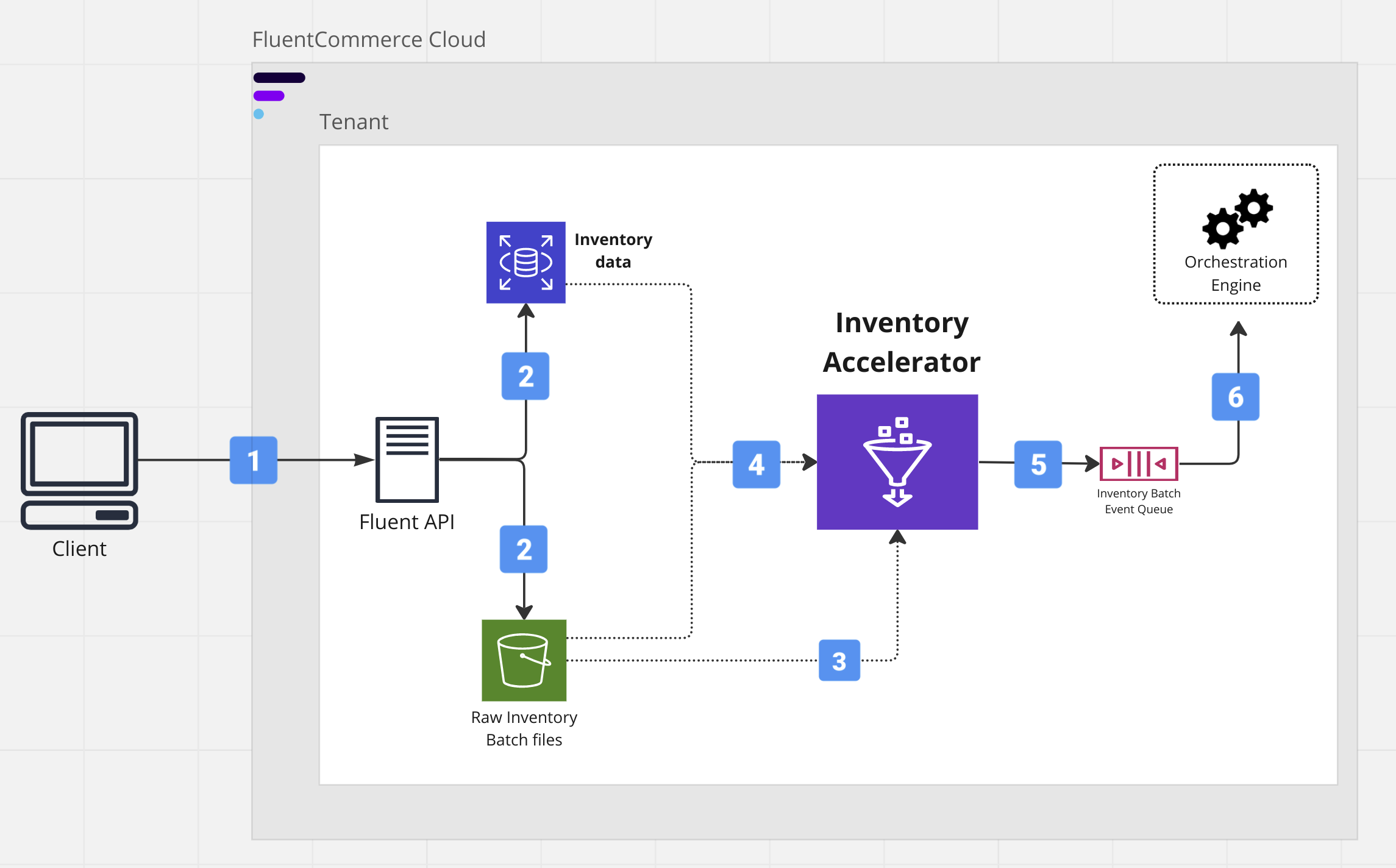The width and height of the screenshot is (1396, 868).
Task: Select the FluentCommerce Cloud title text
Action: (x=369, y=40)
